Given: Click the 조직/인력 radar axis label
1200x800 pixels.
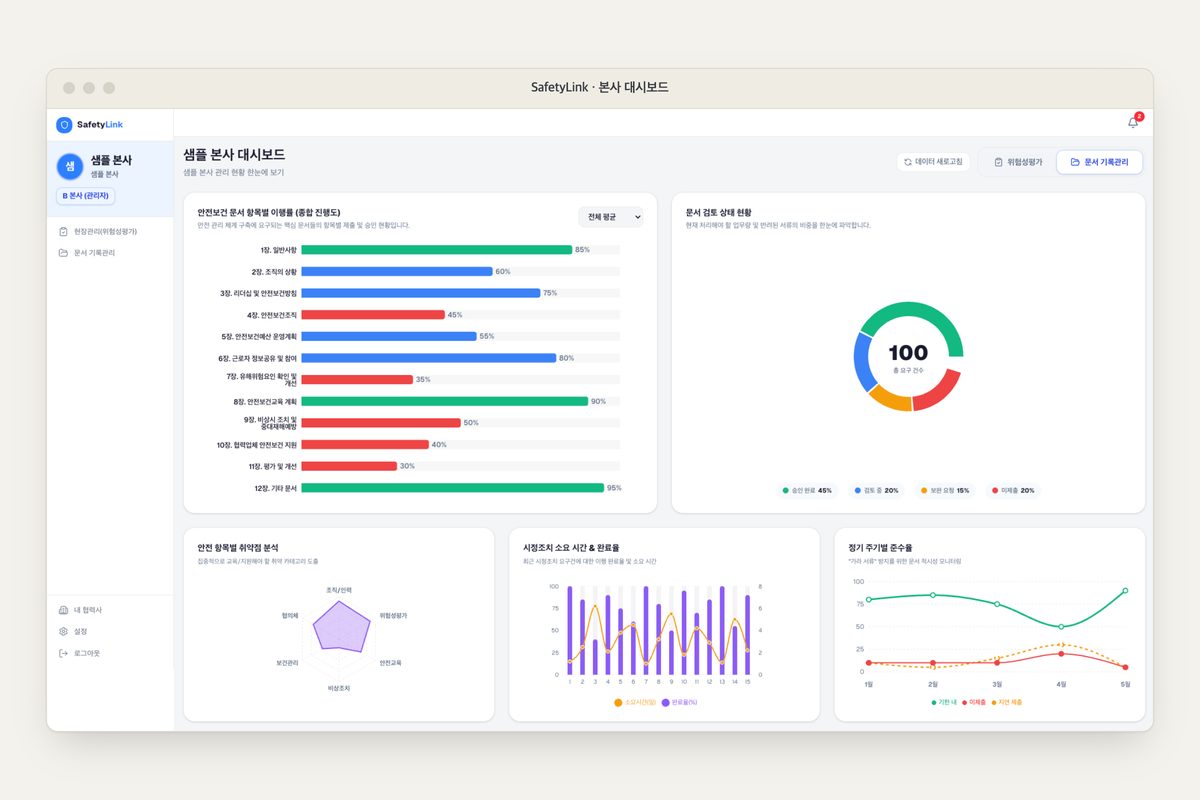Looking at the screenshot, I should point(339,590).
